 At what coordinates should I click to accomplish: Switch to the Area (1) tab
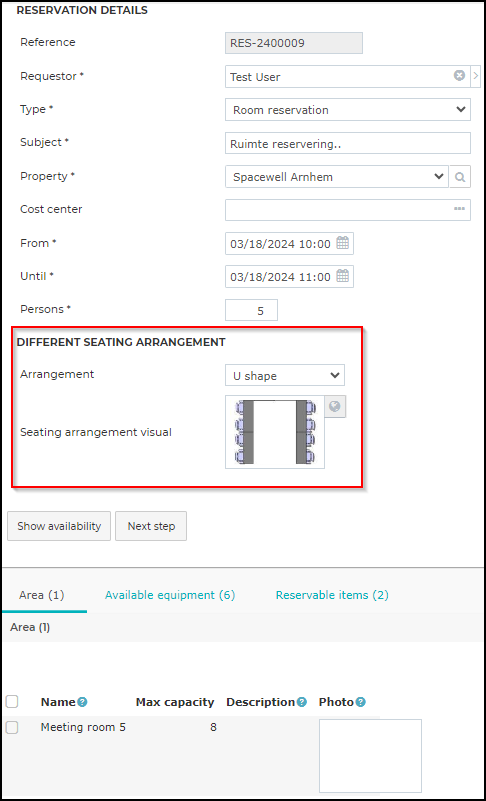tap(42, 595)
